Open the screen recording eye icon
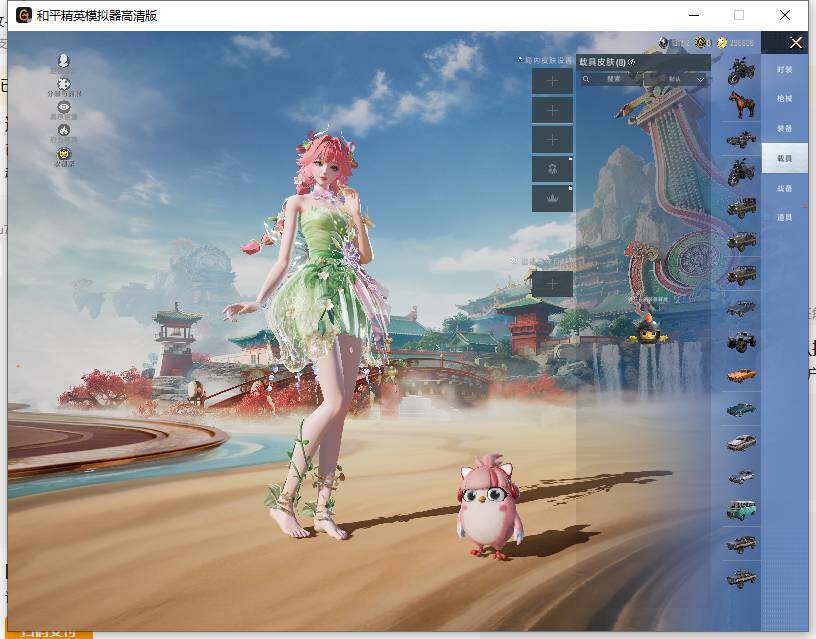This screenshot has height=639, width=816. pyautogui.click(x=63, y=105)
